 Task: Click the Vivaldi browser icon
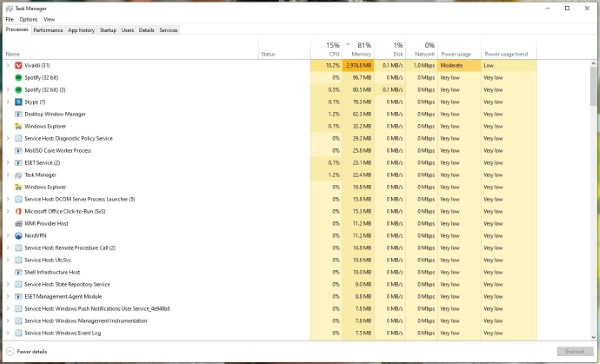click(x=18, y=65)
